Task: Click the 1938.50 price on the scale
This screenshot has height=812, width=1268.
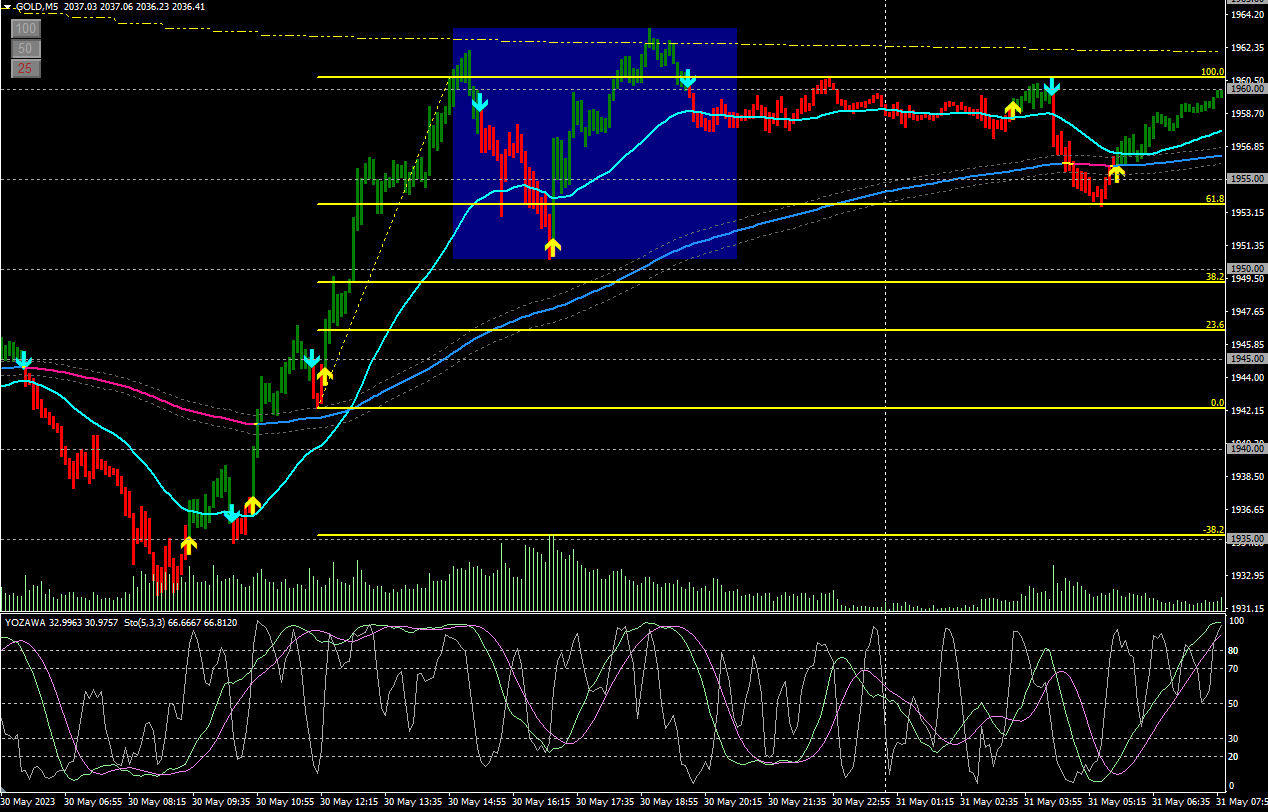Action: [1247, 477]
